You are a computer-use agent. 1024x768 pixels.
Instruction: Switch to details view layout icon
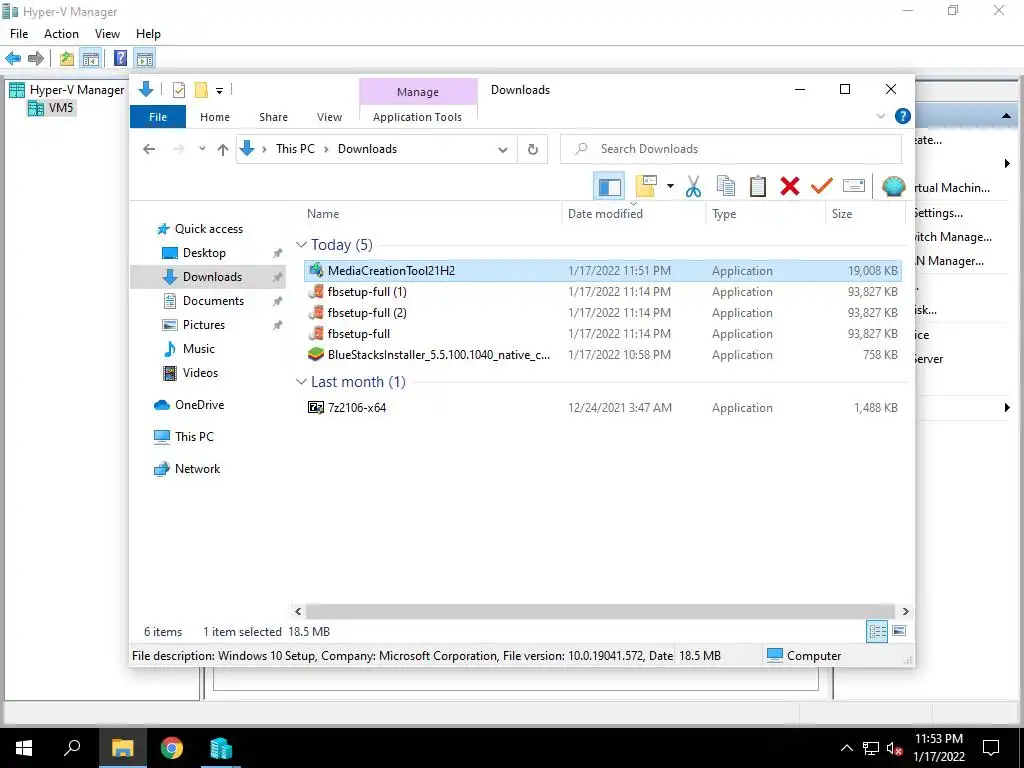pyautogui.click(x=877, y=631)
